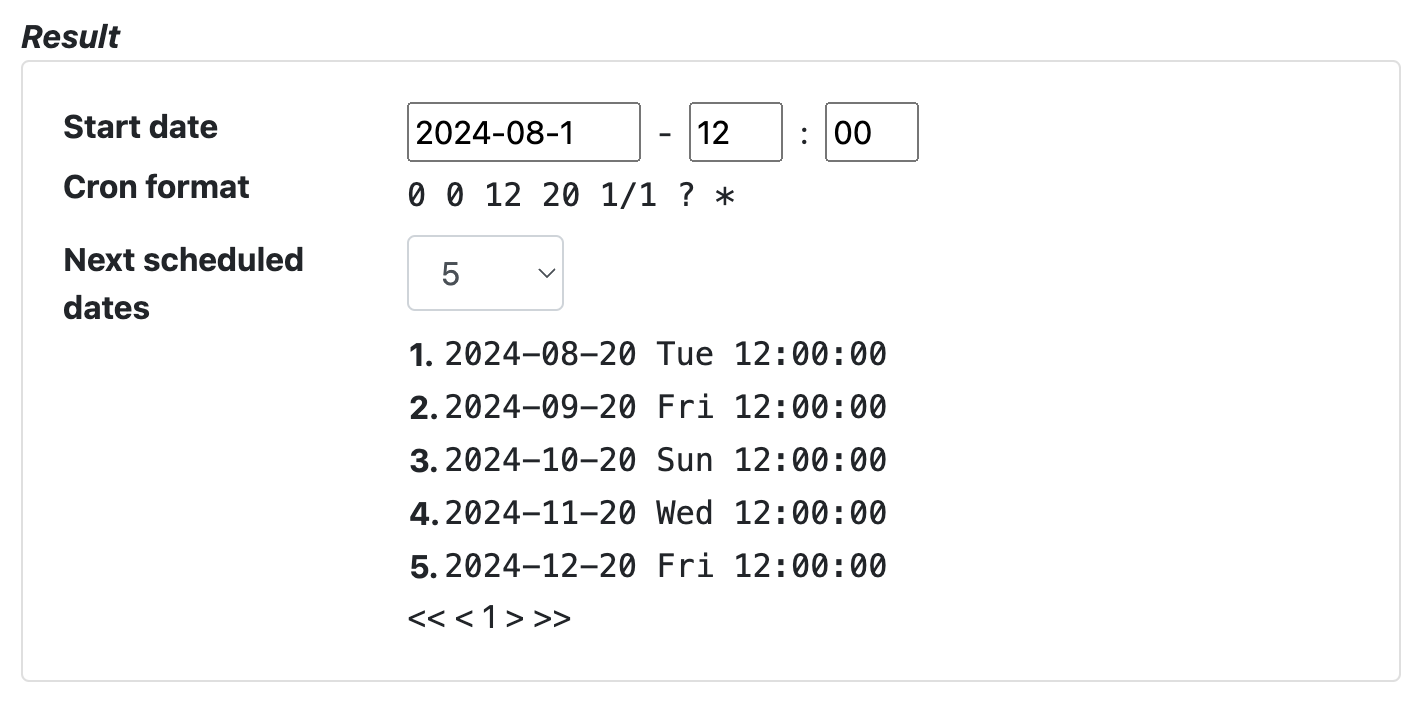Viewport: 1428px width, 708px height.
Task: Select the 2024-11-20 Wed scheduled date
Action: pos(665,513)
